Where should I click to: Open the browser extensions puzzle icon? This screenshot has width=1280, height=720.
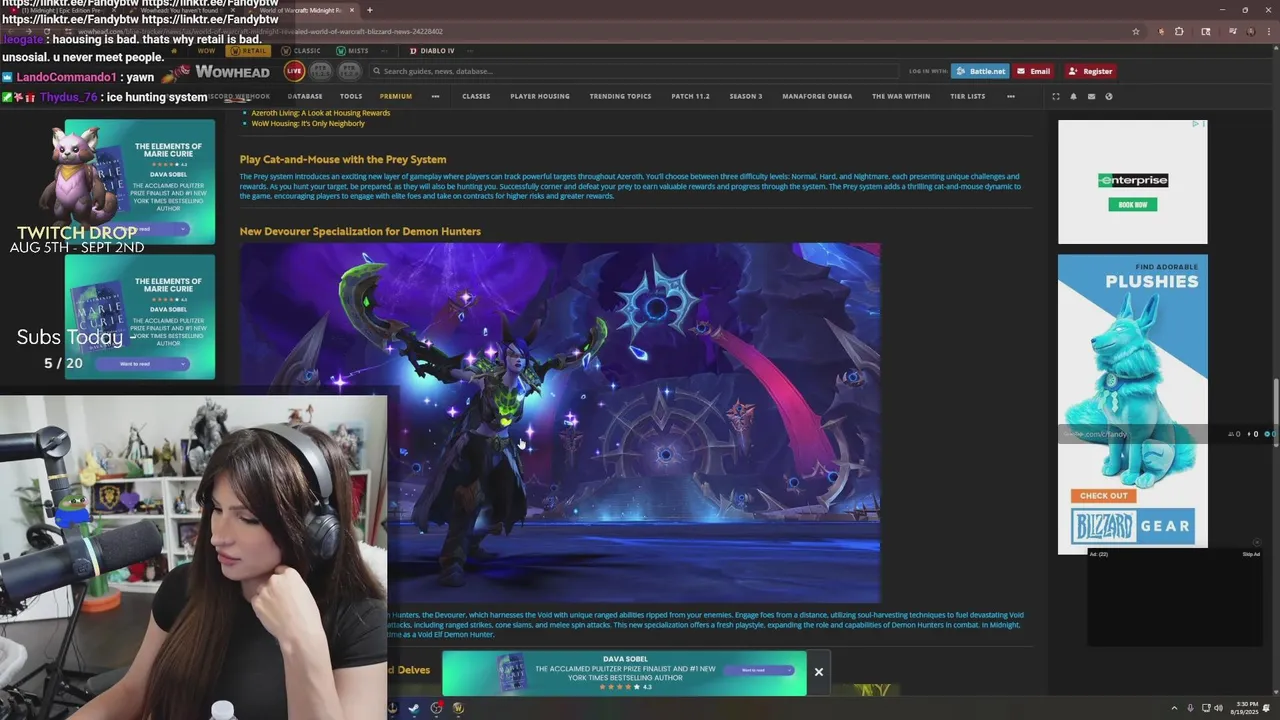click(1179, 31)
